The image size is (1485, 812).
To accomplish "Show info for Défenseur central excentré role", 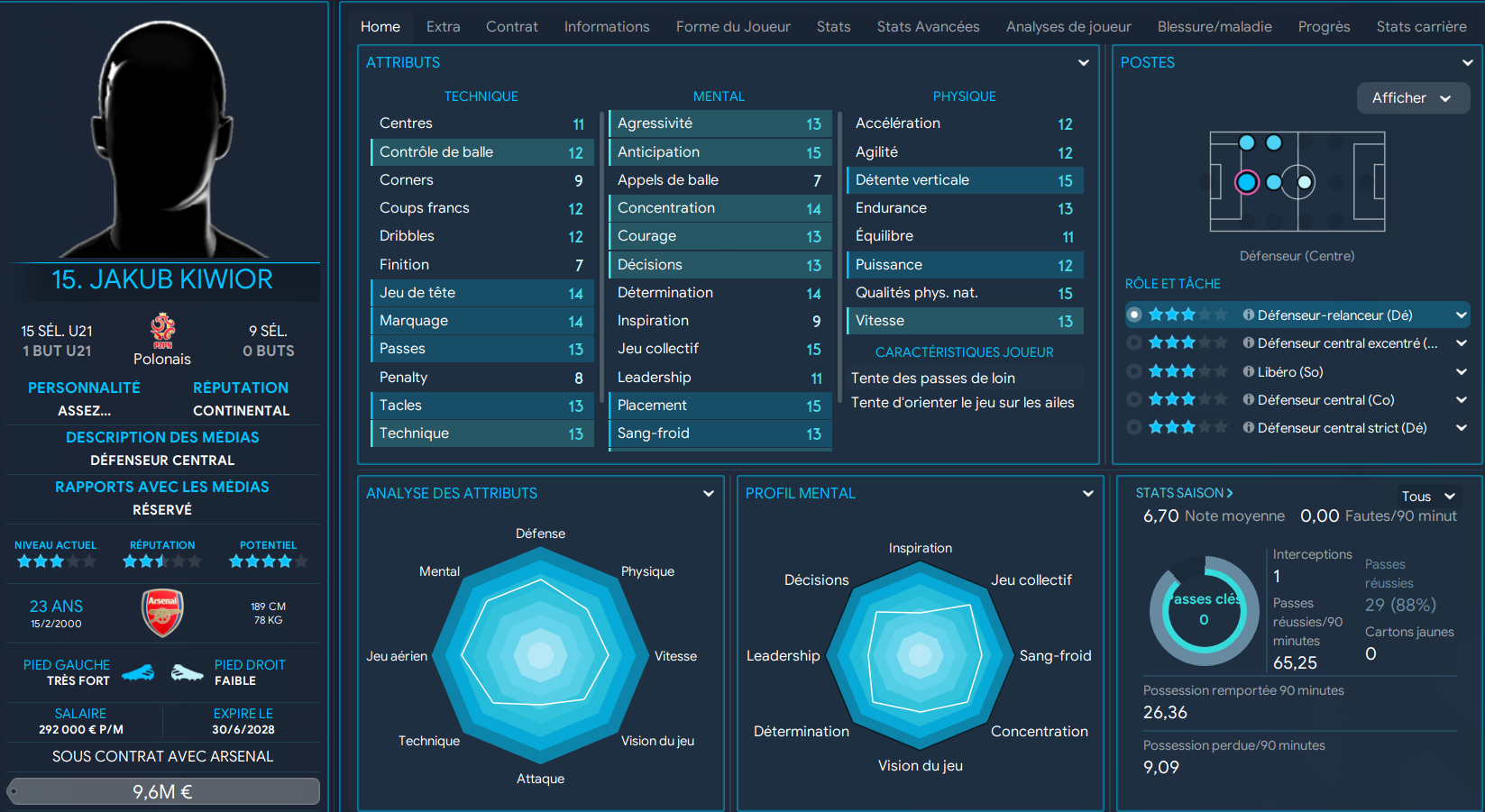I will (1249, 343).
